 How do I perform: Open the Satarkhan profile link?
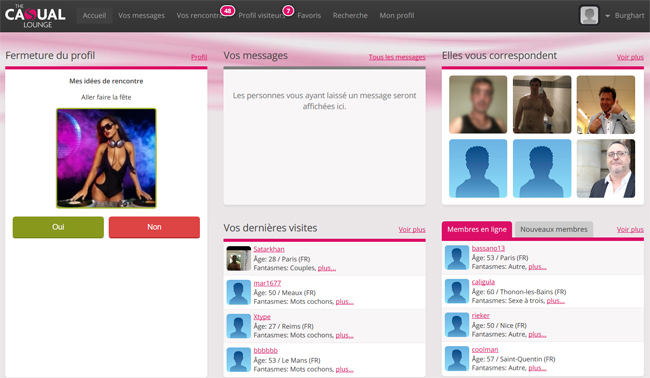[269, 249]
